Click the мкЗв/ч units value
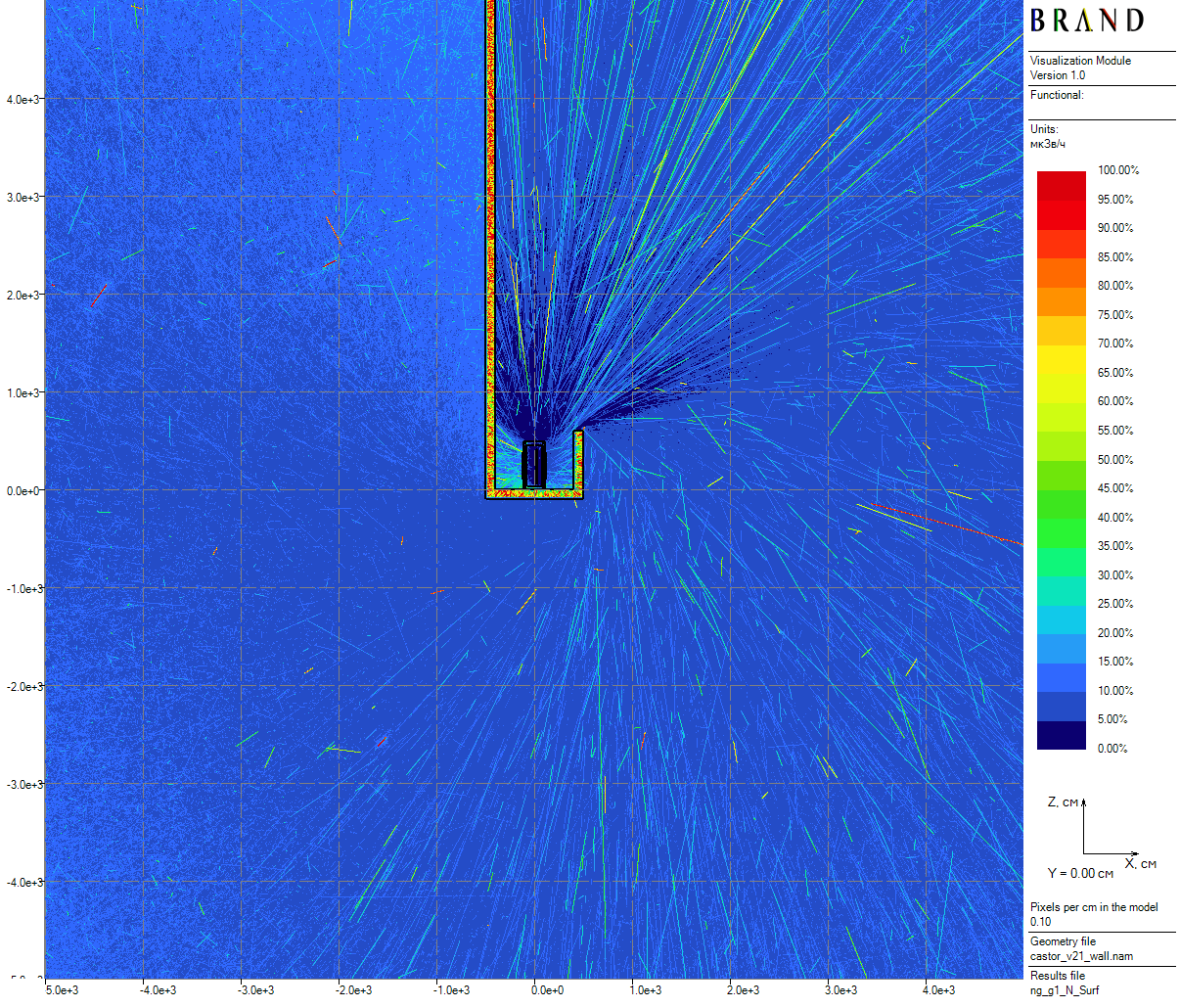 (x=1048, y=144)
